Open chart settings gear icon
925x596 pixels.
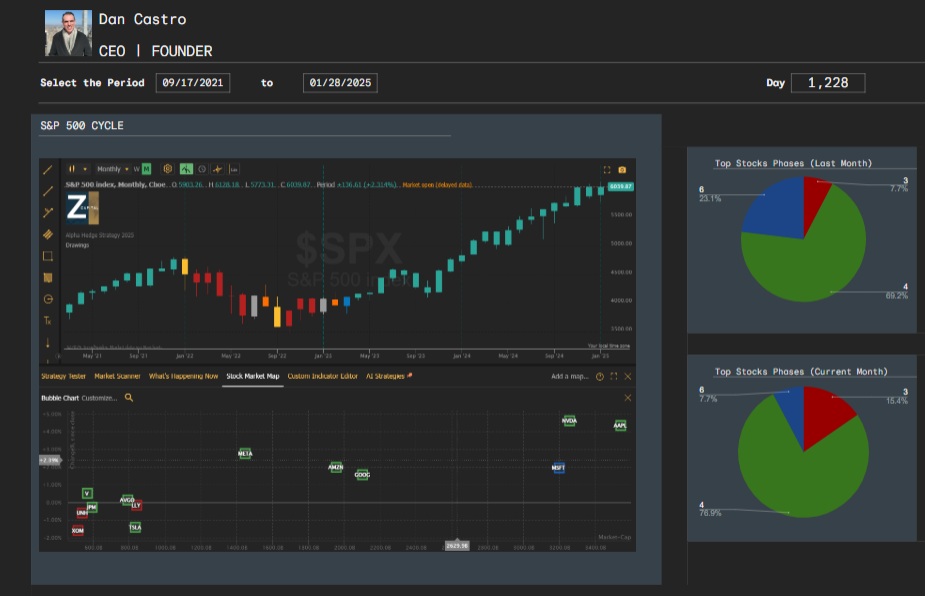click(x=168, y=169)
